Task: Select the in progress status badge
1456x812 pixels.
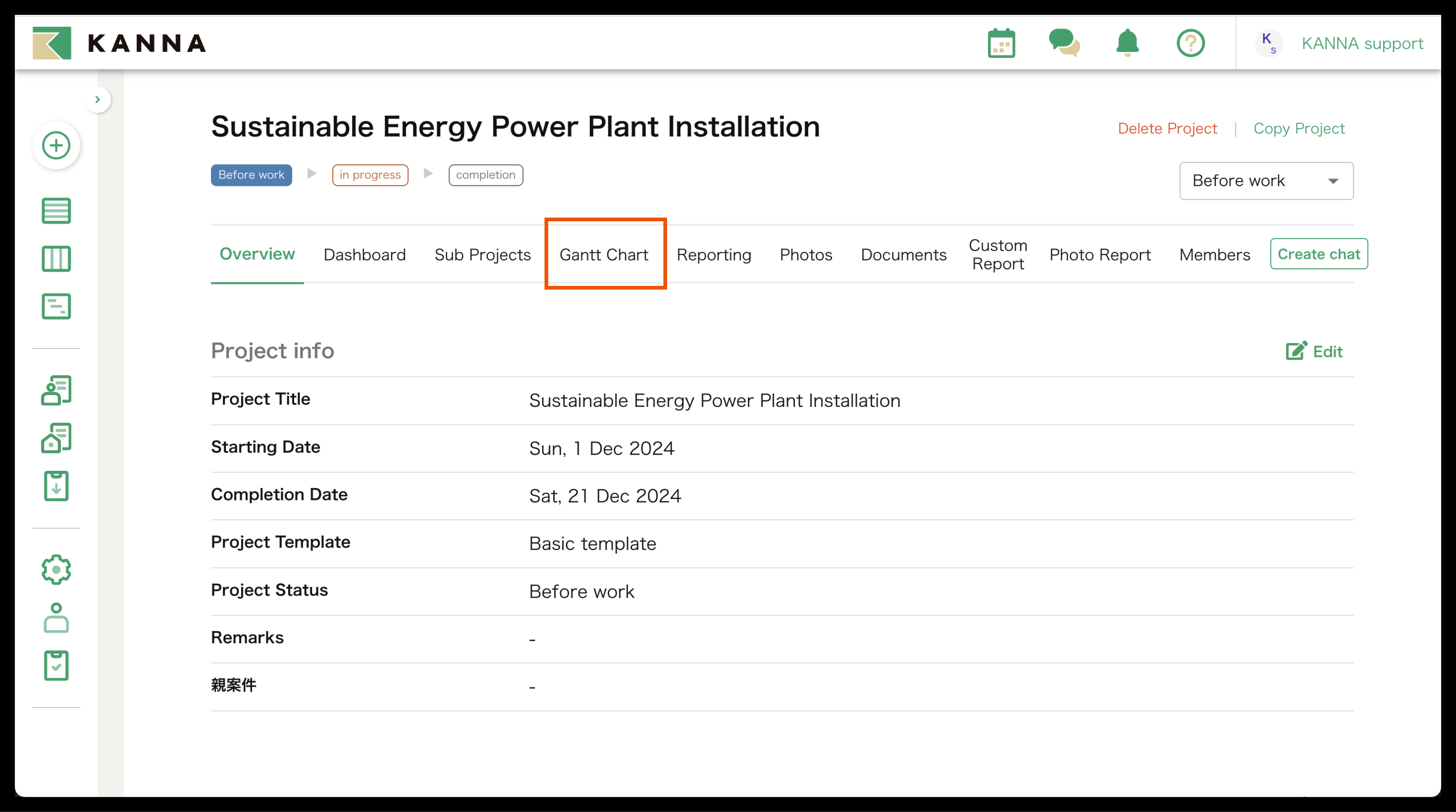Action: pyautogui.click(x=370, y=175)
